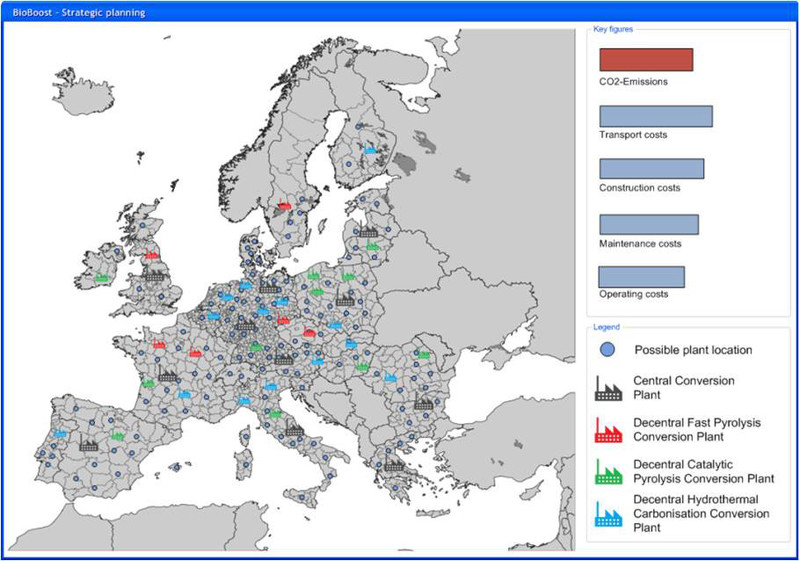Click 'Decentral Fast Pyrolysis Conversion Plant' text

697,430
